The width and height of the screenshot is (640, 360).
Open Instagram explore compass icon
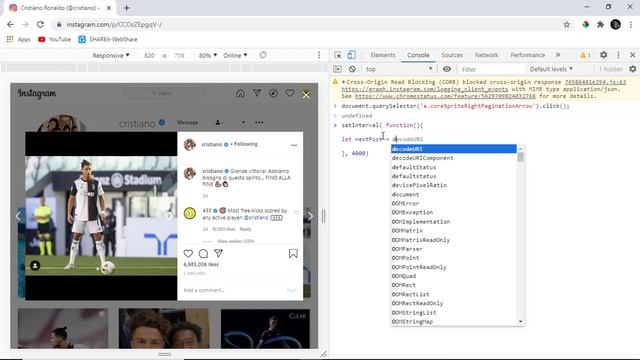[x=273, y=93]
